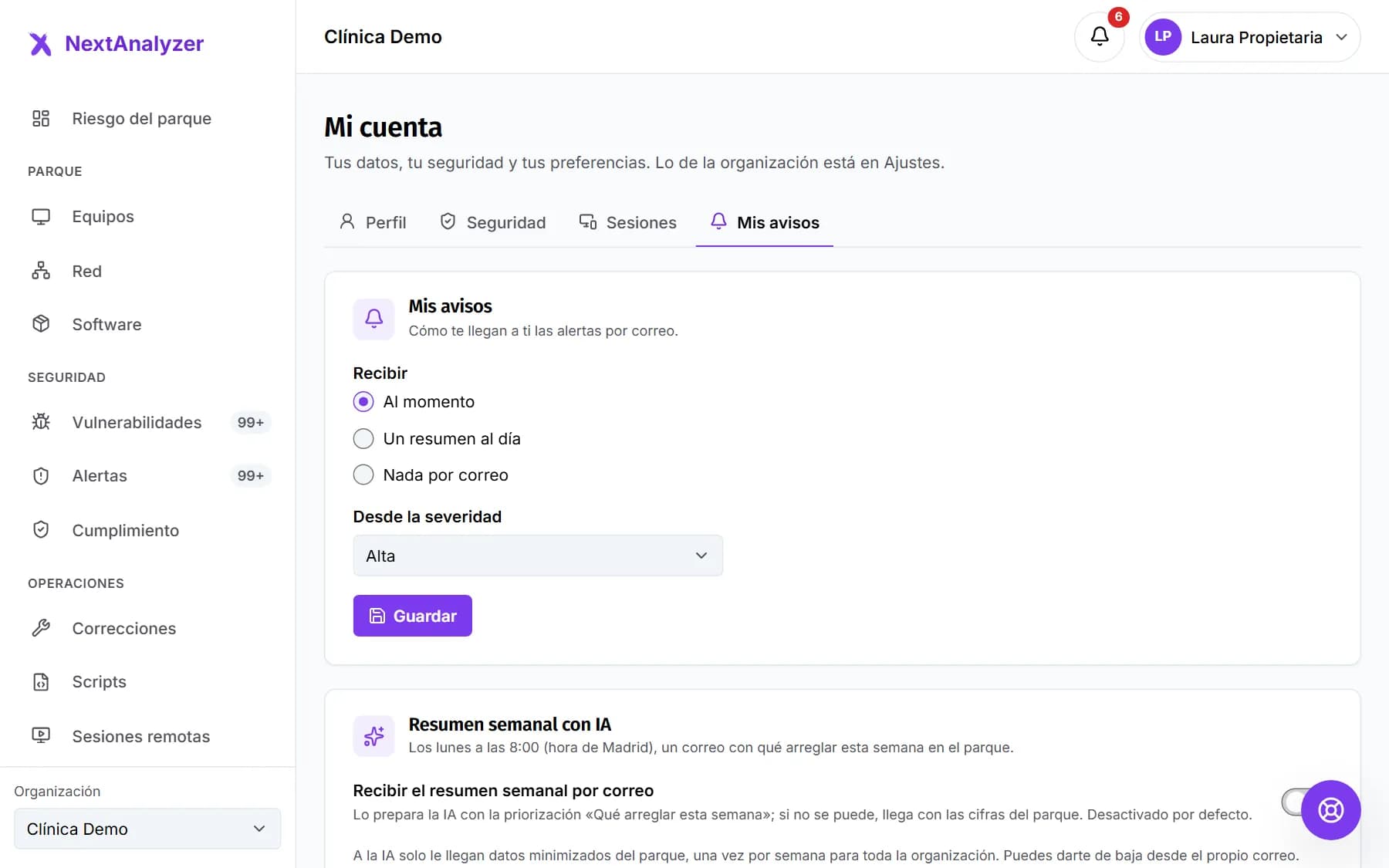Click the Vulnerabilidades bug icon

[41, 422]
